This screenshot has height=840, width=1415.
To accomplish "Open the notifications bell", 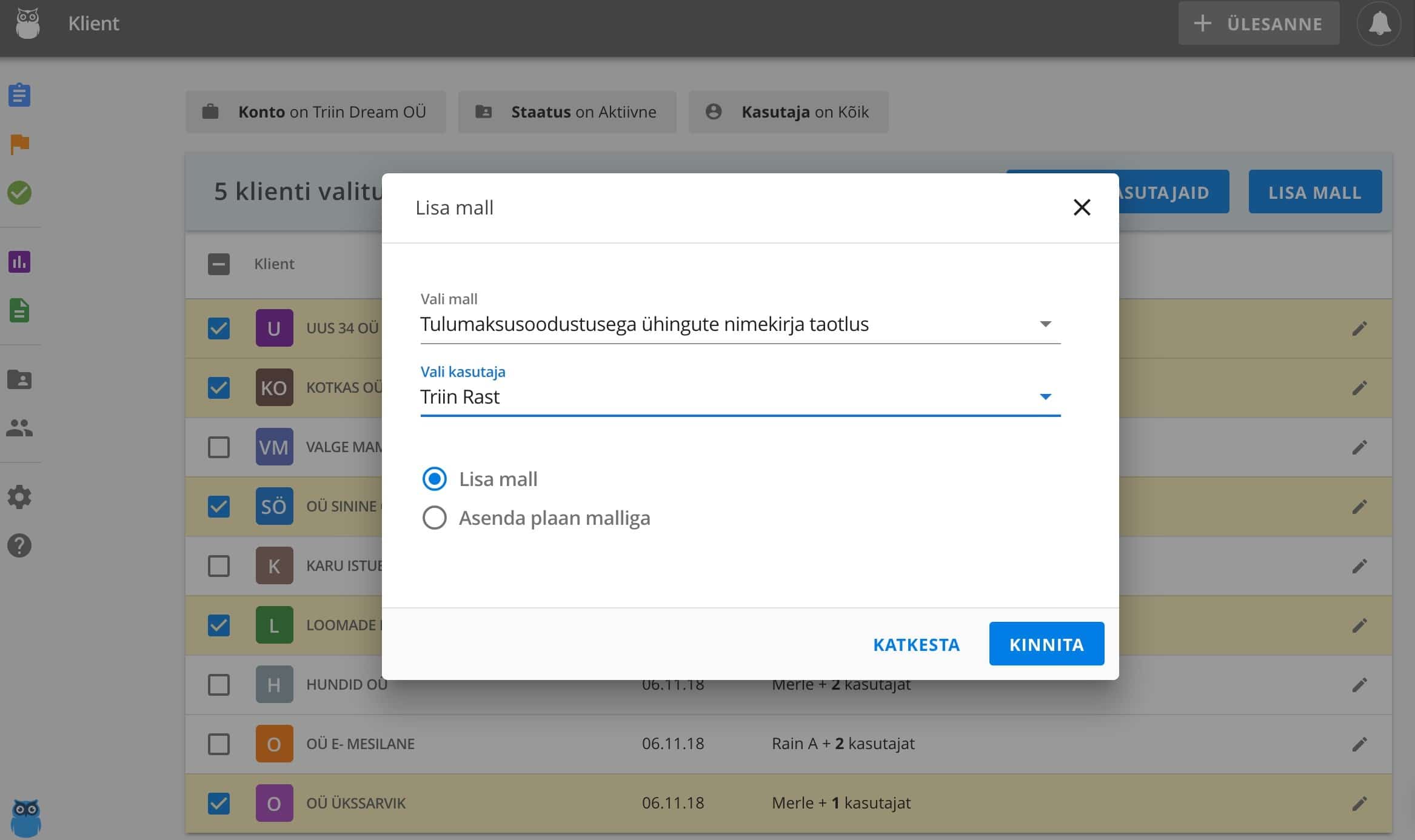I will (x=1379, y=24).
